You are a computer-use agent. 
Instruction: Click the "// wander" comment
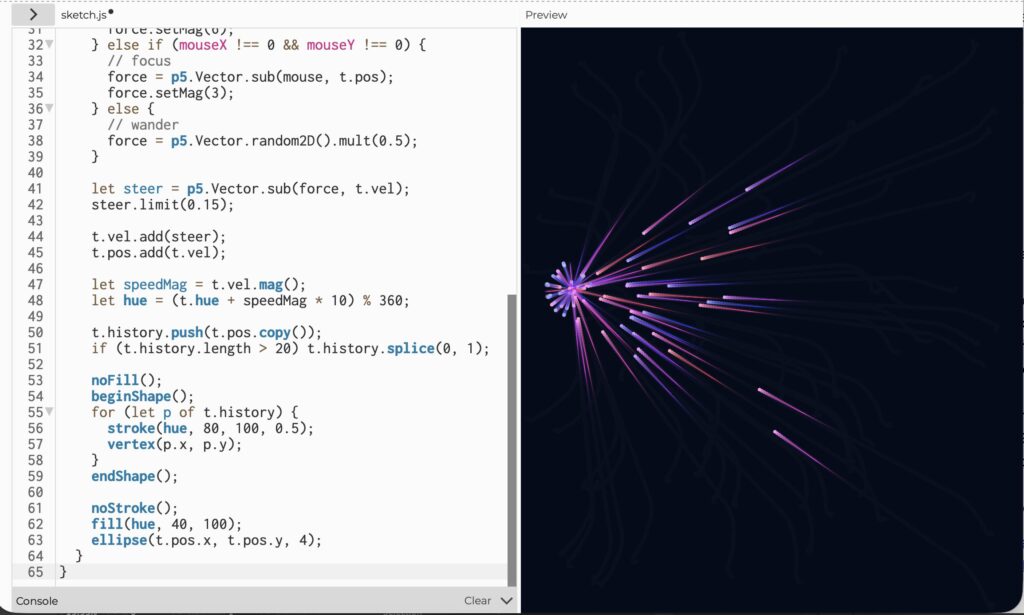coord(143,125)
